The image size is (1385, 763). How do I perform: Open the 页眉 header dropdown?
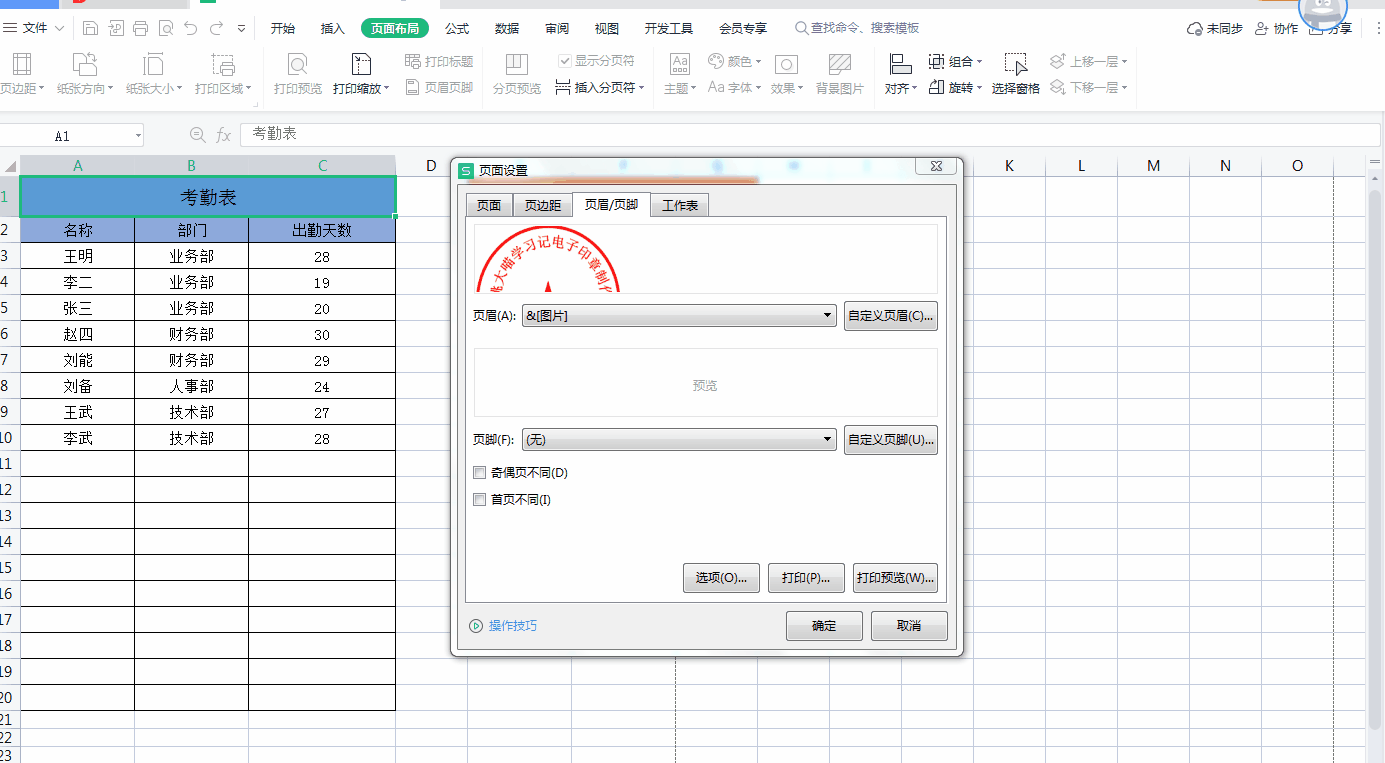click(679, 316)
